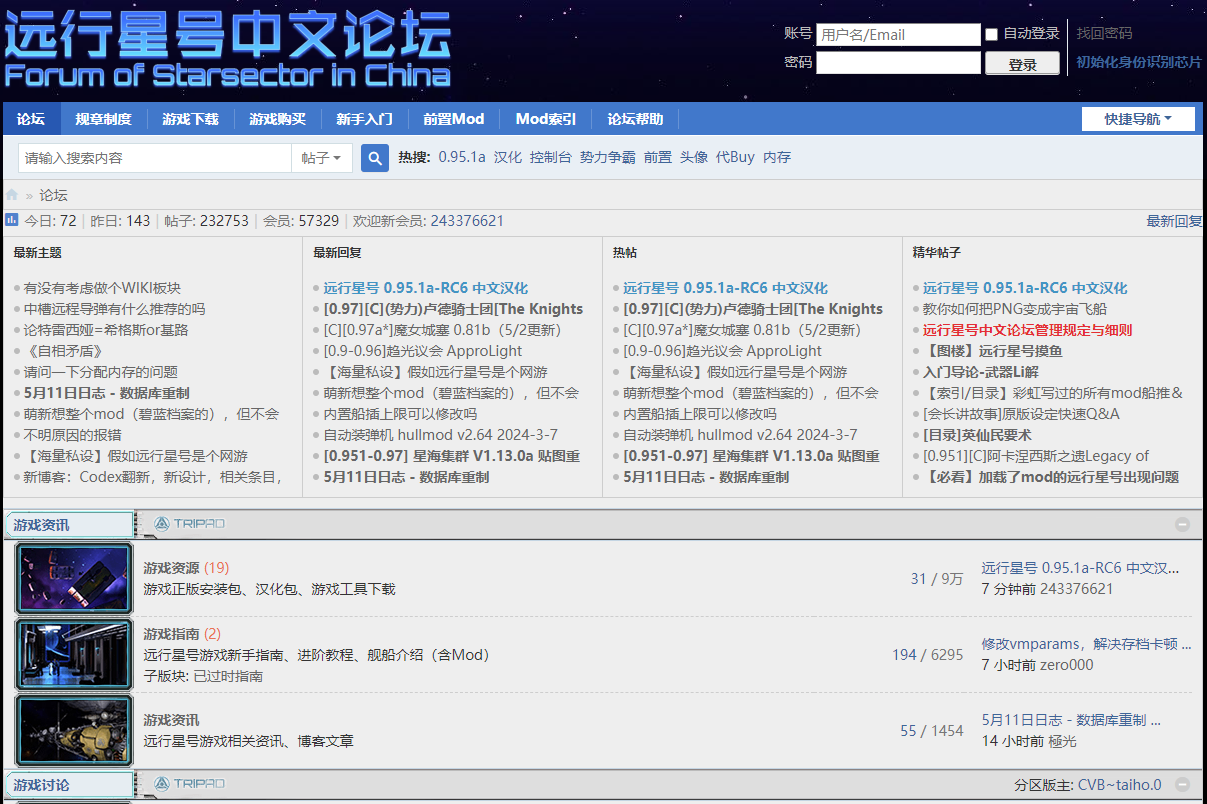Open the 帖子 search type dropdown

coord(322,158)
